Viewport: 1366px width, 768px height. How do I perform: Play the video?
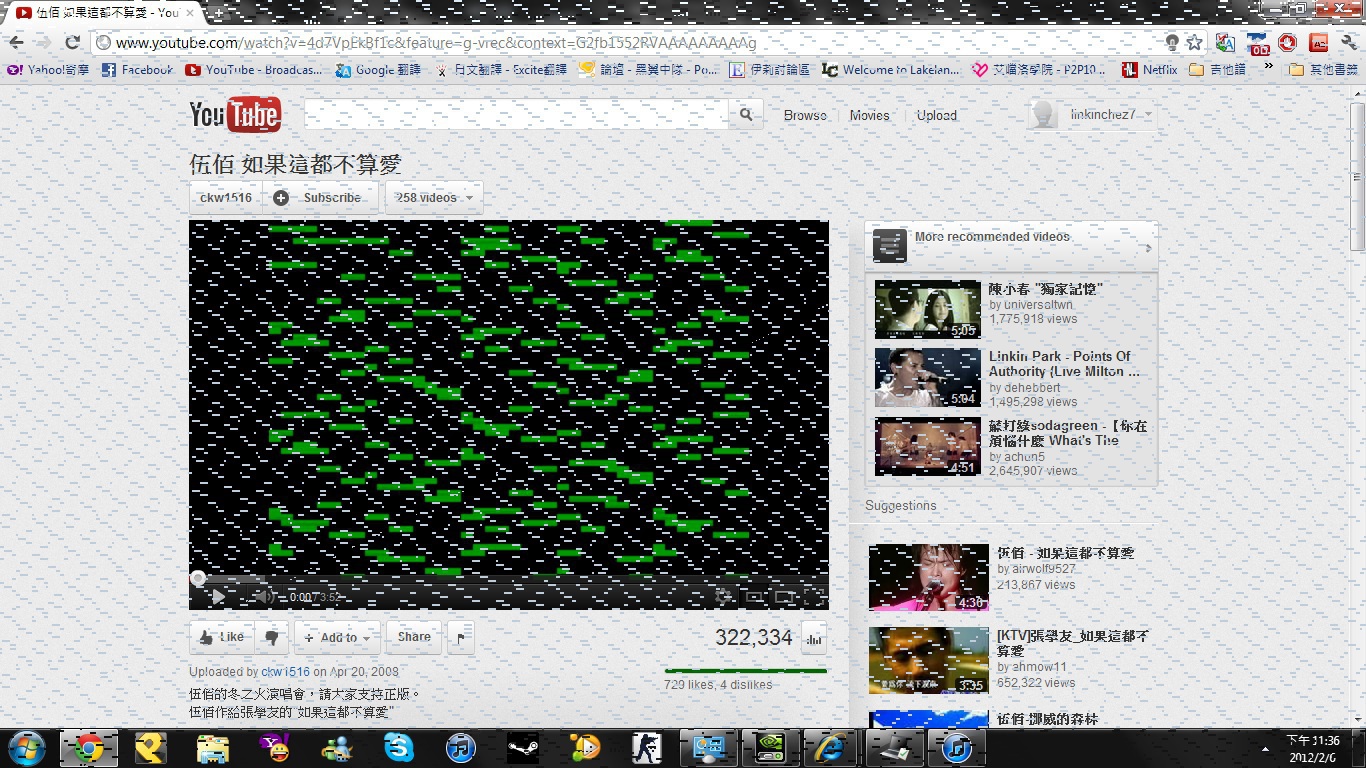[x=217, y=597]
